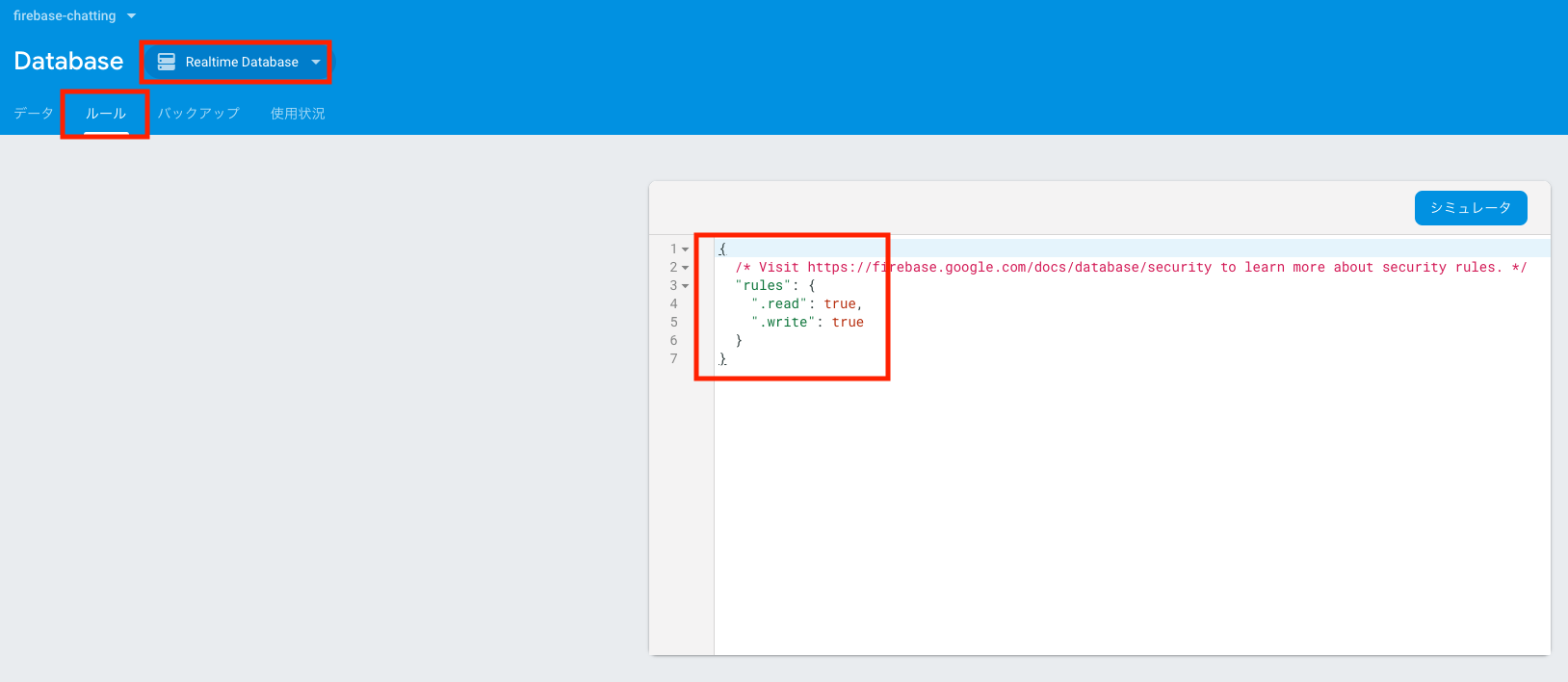The height and width of the screenshot is (682, 1568).
Task: Click the database stack icon beside Realtime Database
Action: point(167,62)
